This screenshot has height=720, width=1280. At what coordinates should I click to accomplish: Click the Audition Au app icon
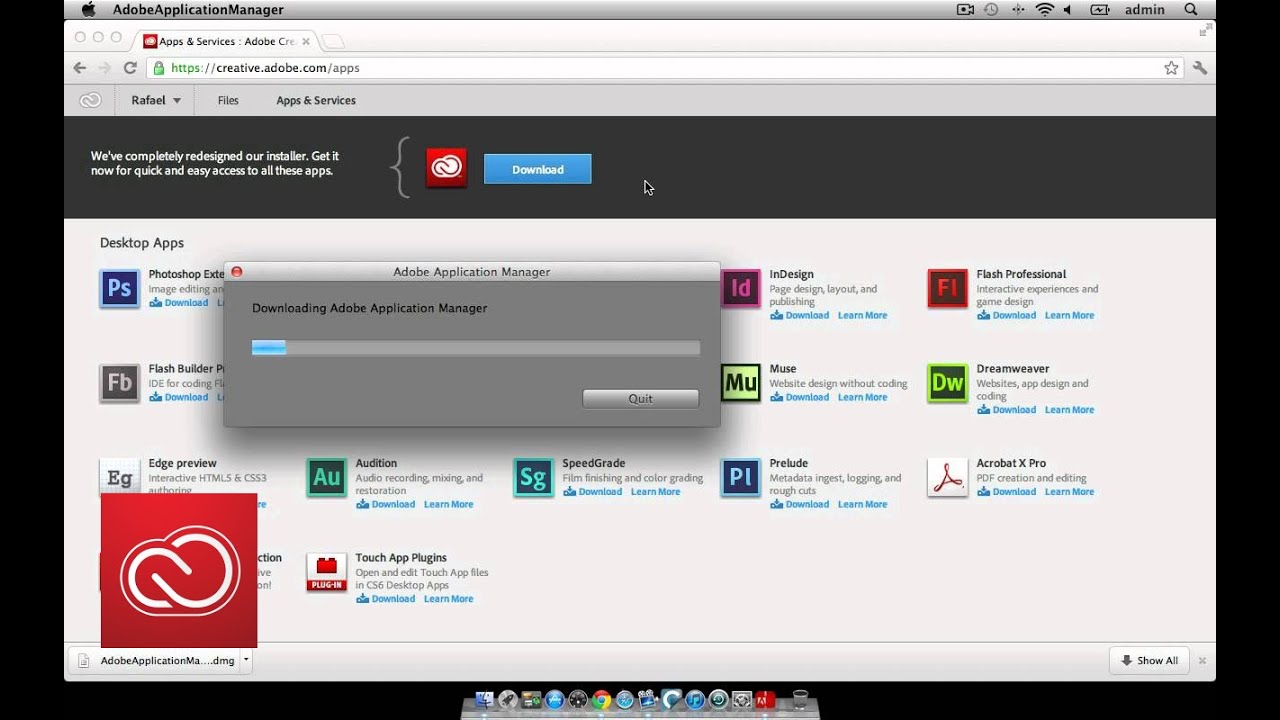pyautogui.click(x=326, y=477)
